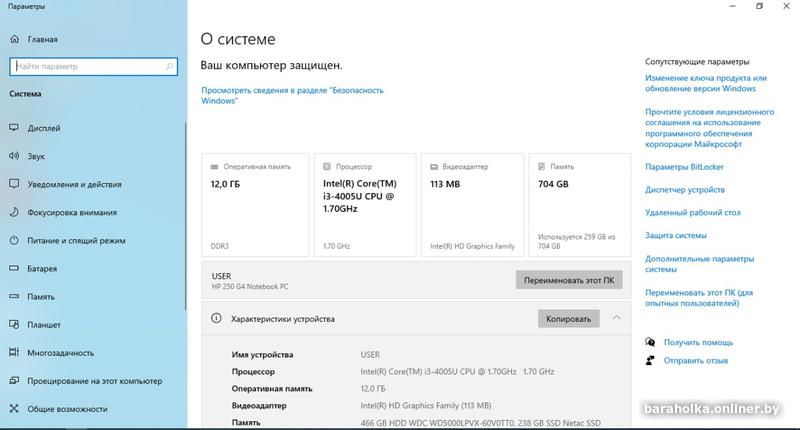Click the search magnifier icon

click(x=169, y=66)
